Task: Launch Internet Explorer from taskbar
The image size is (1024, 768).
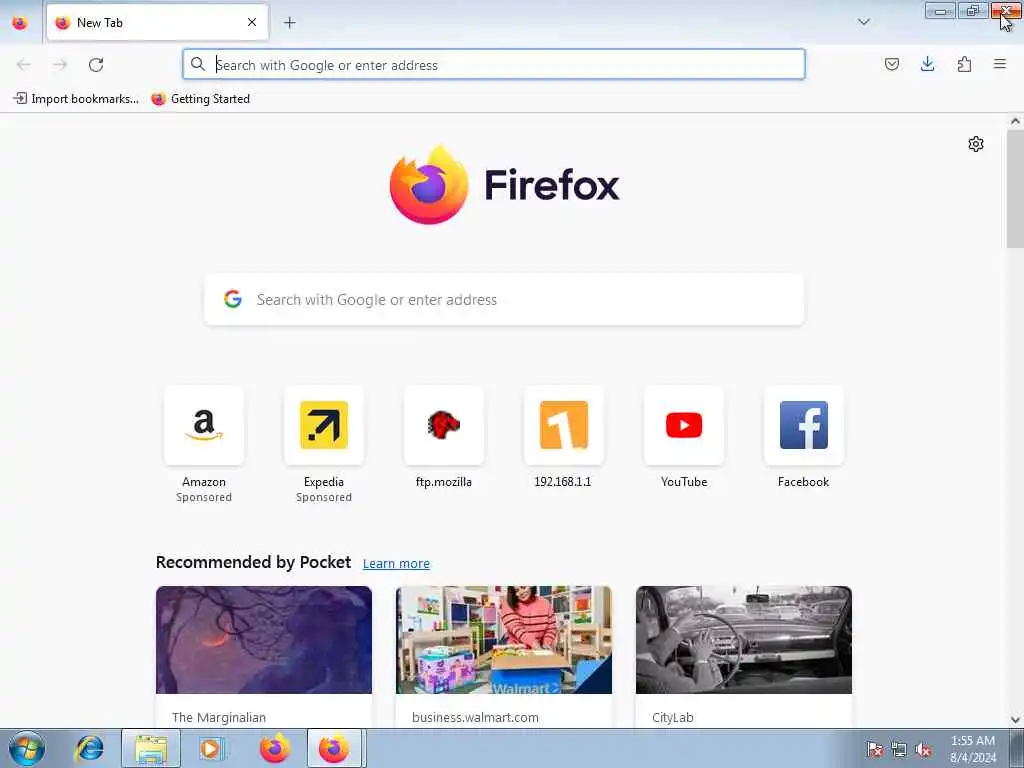Action: tap(89, 748)
